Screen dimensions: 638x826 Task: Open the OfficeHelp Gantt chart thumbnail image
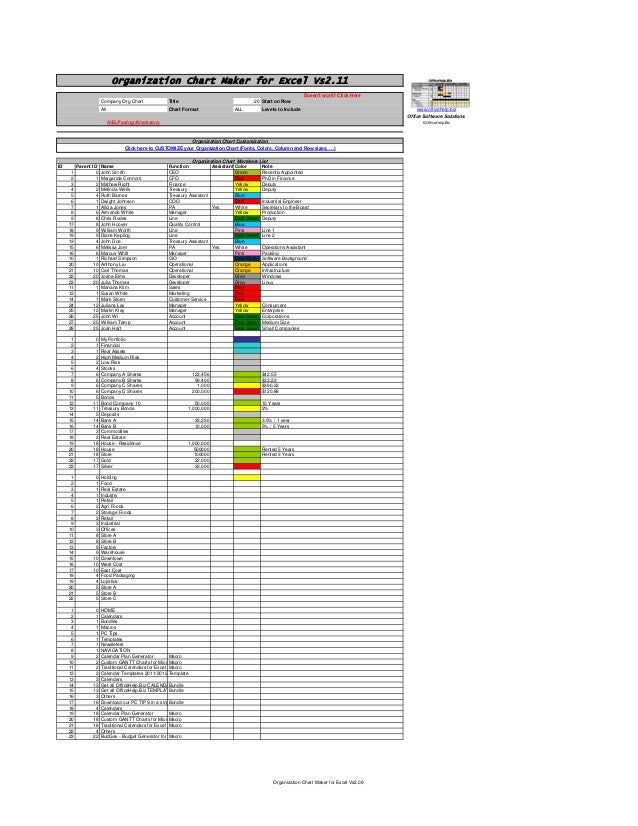click(440, 93)
